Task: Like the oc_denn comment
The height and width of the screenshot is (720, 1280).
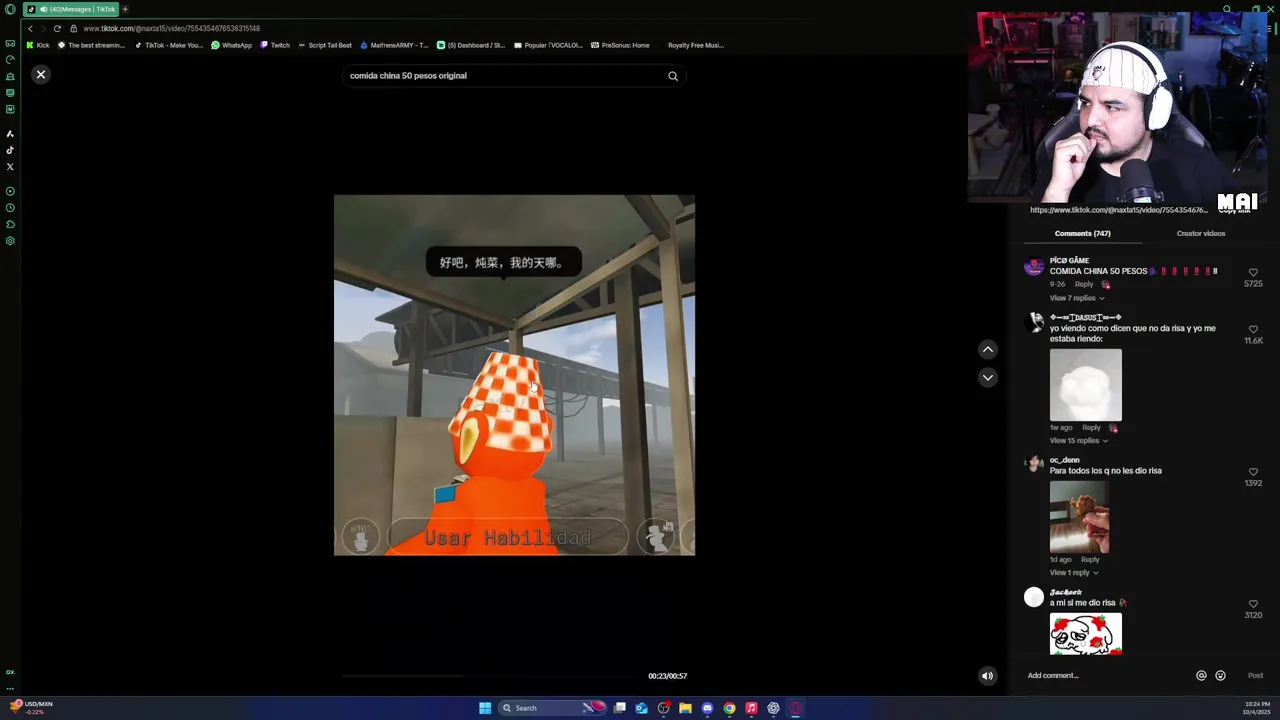Action: tap(1253, 472)
